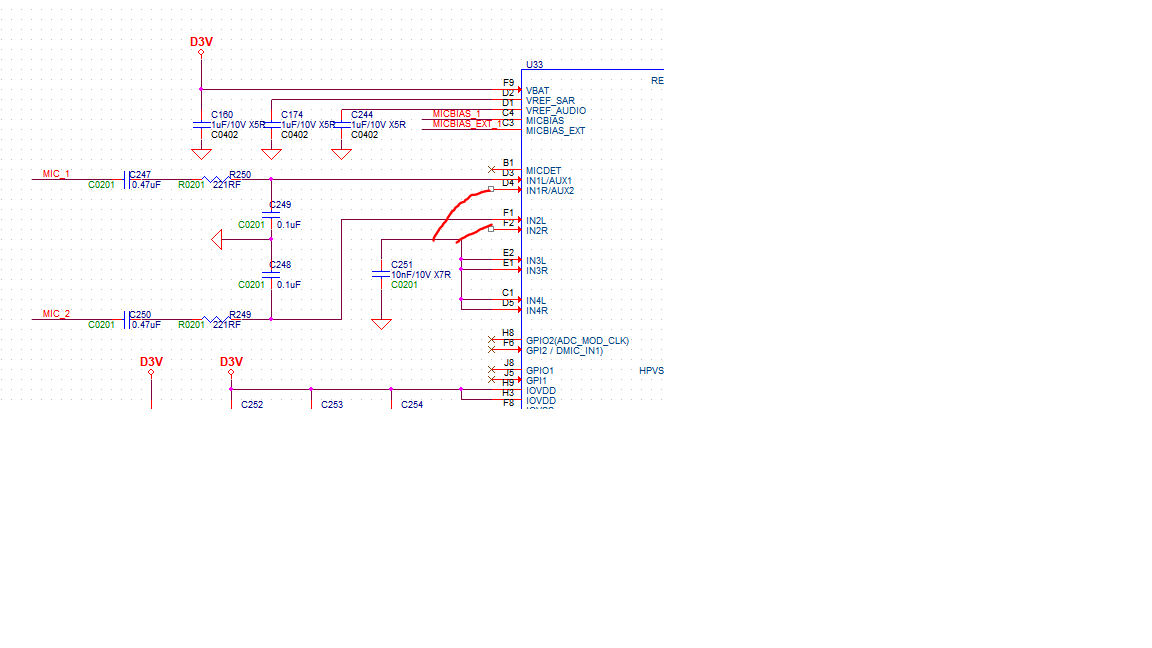The height and width of the screenshot is (648, 1152).
Task: Click the IN4R pin name
Action: pyautogui.click(x=536, y=311)
